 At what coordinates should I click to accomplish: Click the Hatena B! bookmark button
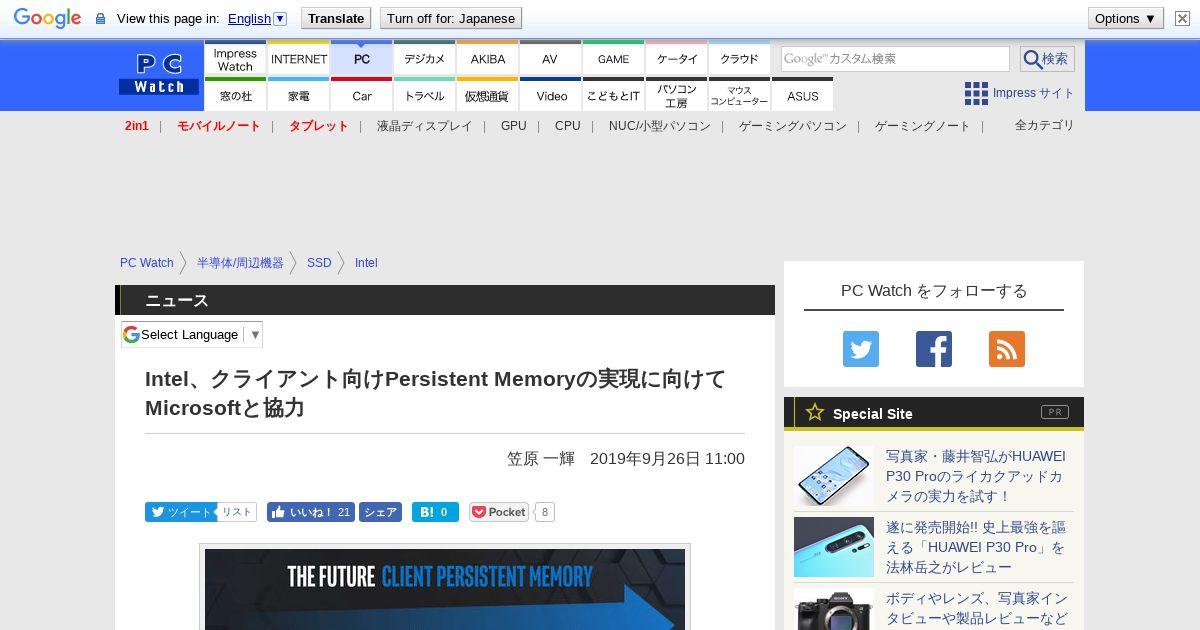[x=435, y=512]
